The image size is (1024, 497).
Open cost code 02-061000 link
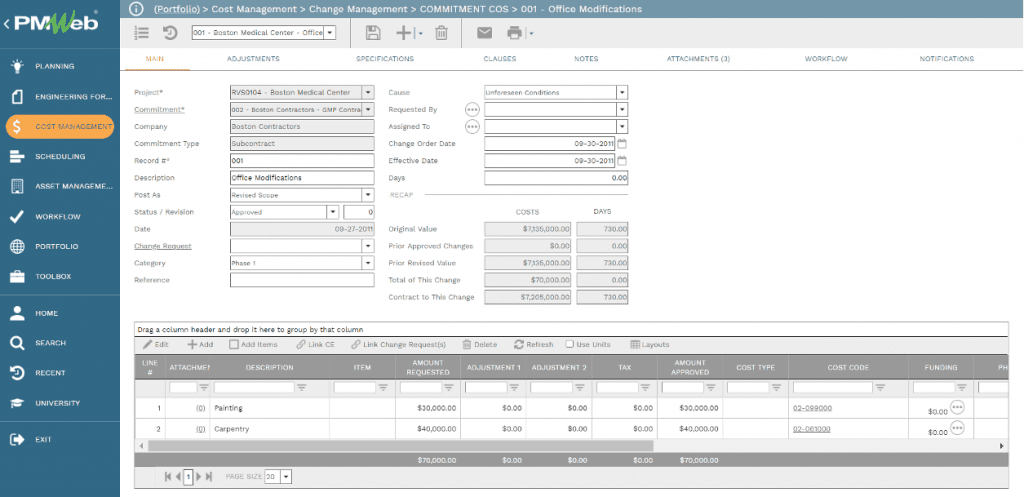point(812,429)
